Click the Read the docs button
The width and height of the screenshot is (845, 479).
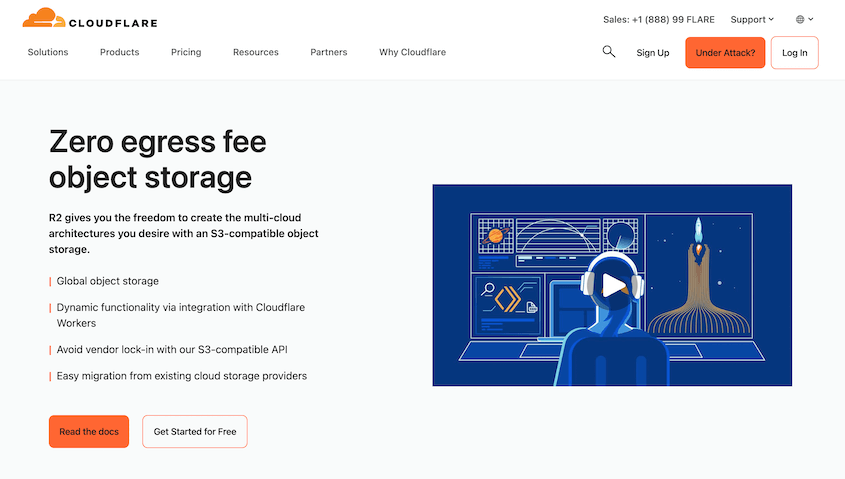(x=89, y=432)
